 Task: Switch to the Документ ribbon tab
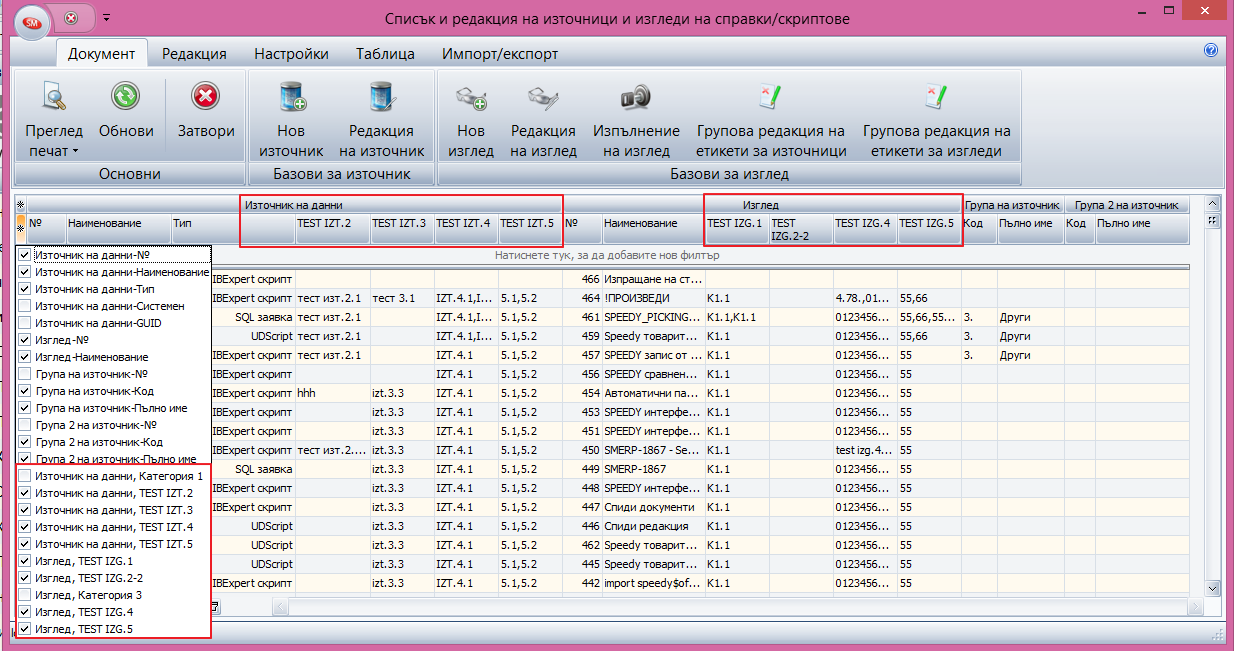pos(101,54)
